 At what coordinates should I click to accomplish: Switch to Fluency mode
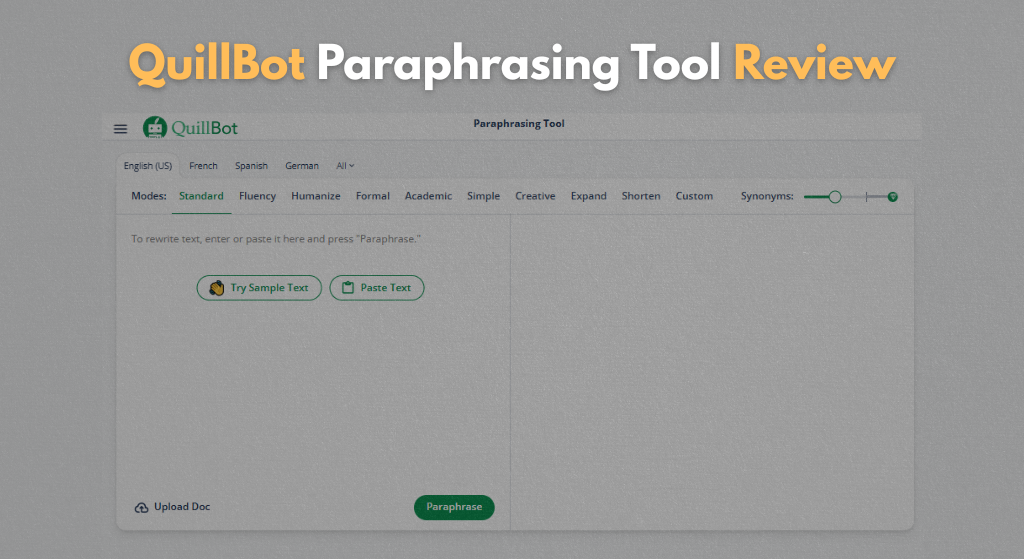[x=257, y=196]
